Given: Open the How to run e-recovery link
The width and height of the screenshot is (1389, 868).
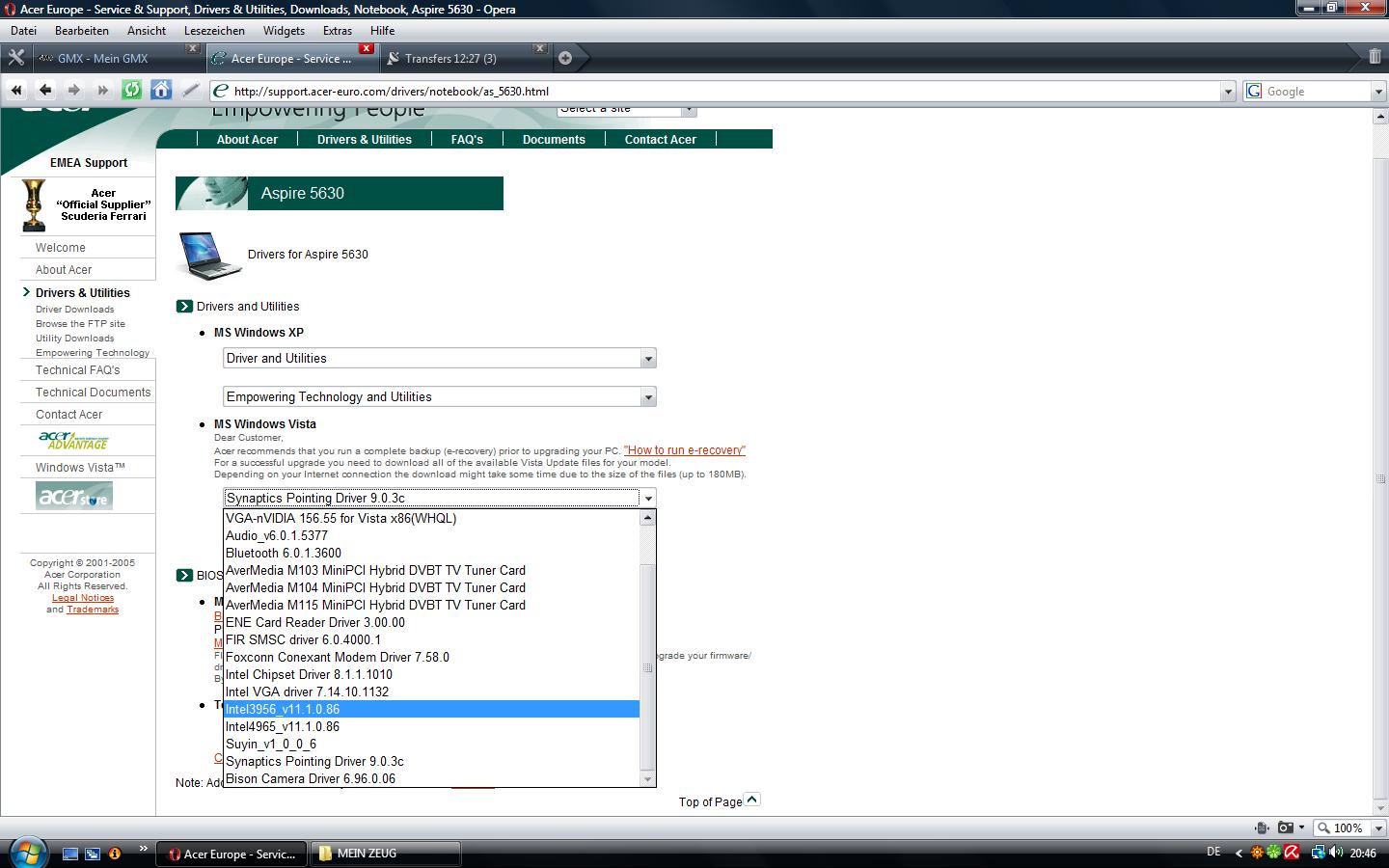Looking at the screenshot, I should click(x=685, y=450).
